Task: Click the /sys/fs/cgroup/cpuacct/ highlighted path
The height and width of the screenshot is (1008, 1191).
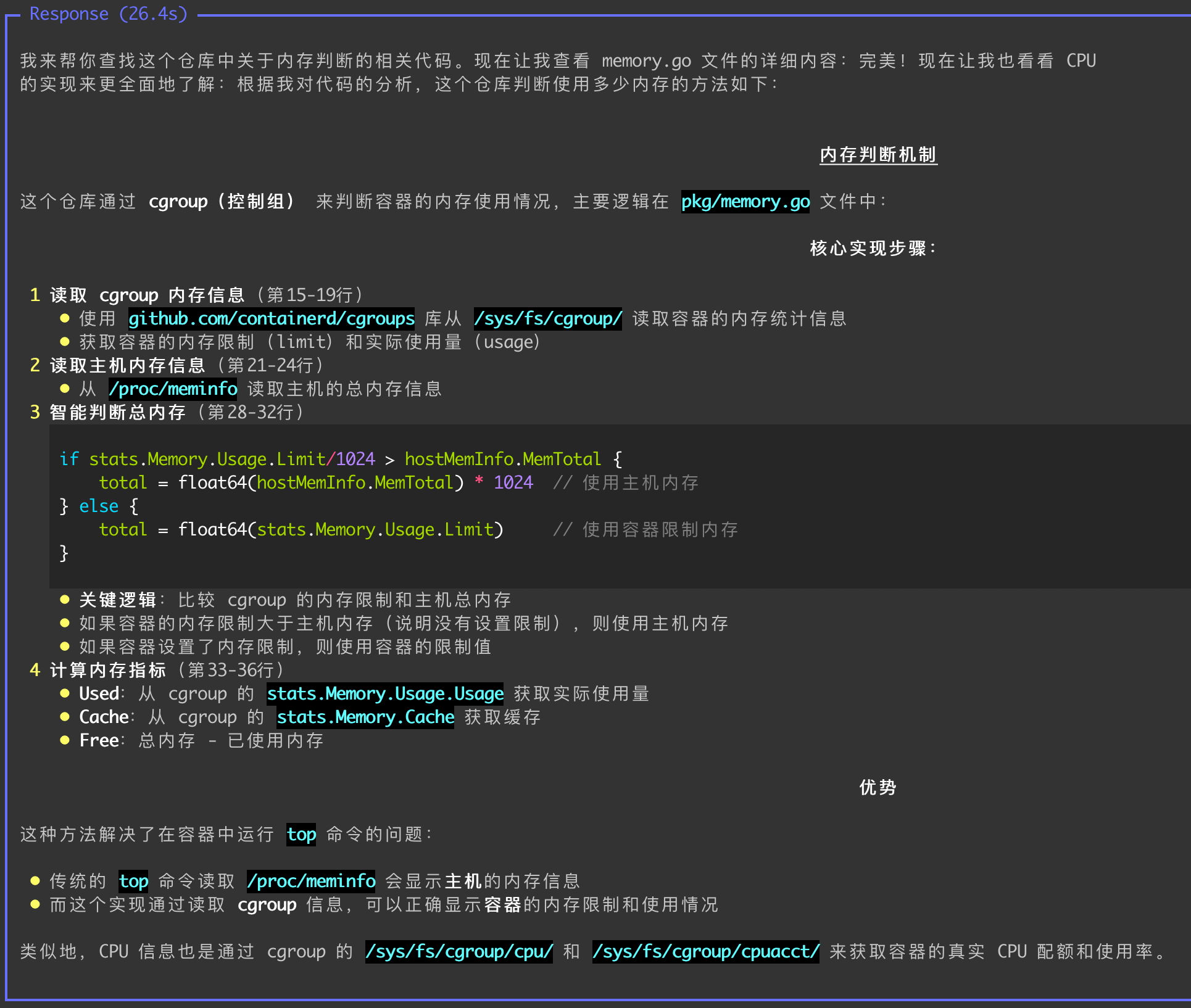Action: point(705,951)
